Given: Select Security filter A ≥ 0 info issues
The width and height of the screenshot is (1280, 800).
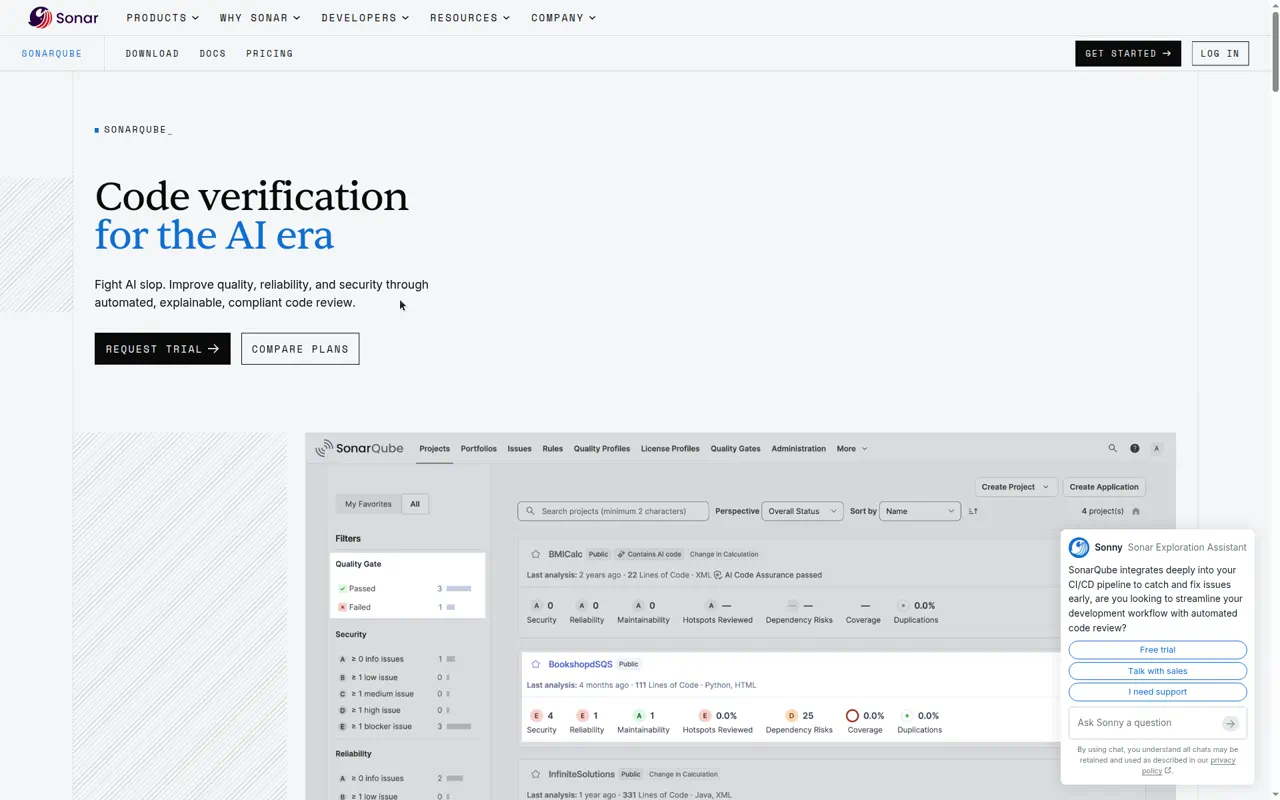Looking at the screenshot, I should [x=398, y=659].
